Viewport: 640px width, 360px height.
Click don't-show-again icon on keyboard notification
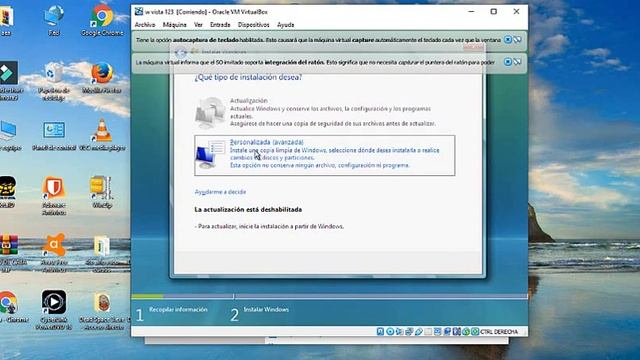[518, 40]
